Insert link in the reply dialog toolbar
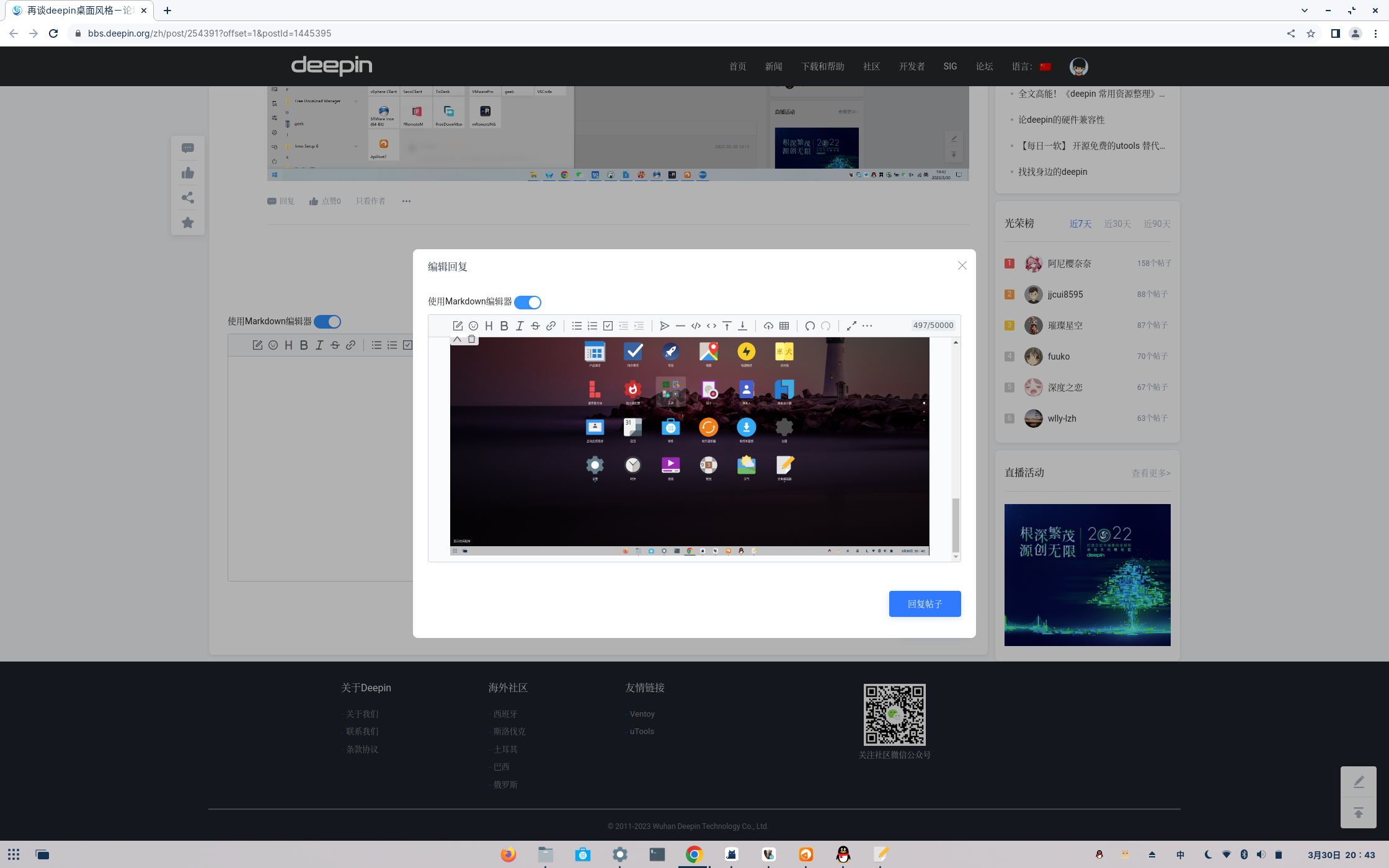The image size is (1389, 868). (x=551, y=326)
